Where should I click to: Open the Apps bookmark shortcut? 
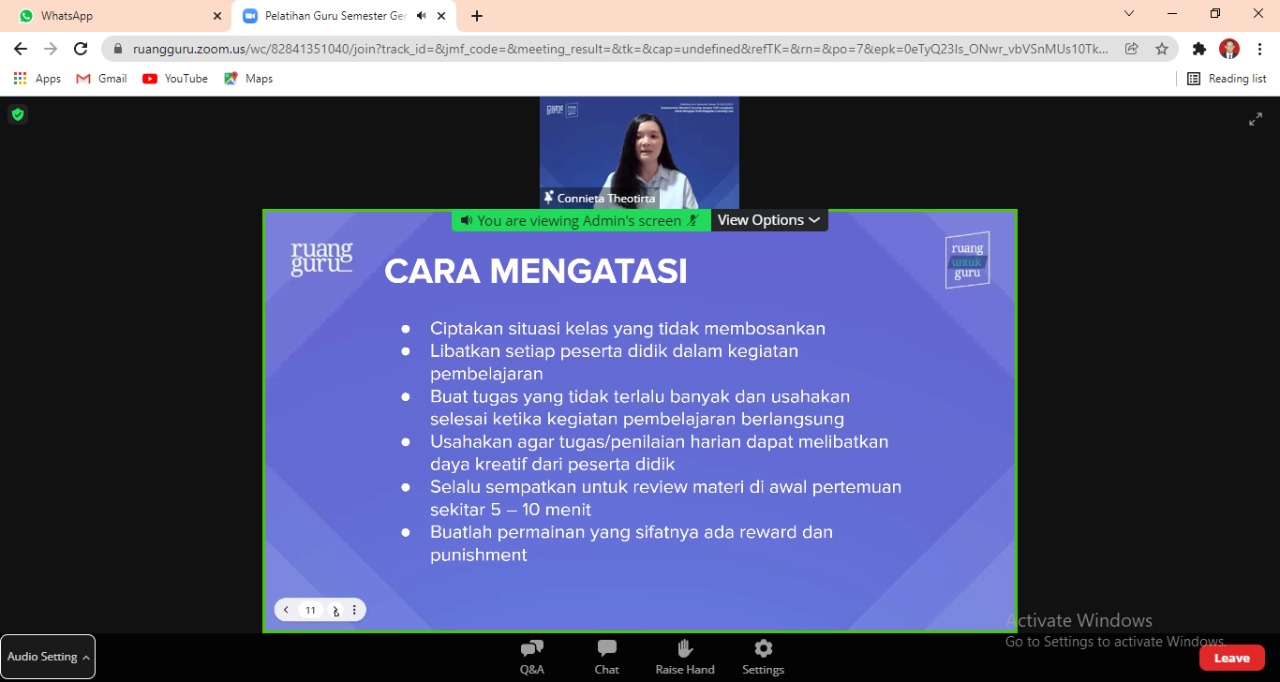37,78
